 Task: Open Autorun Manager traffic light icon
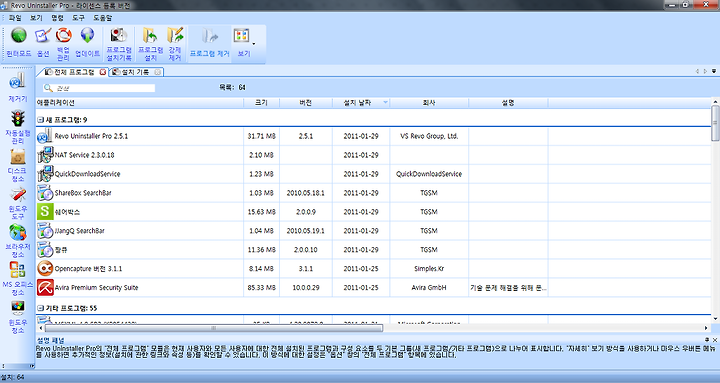click(x=18, y=118)
